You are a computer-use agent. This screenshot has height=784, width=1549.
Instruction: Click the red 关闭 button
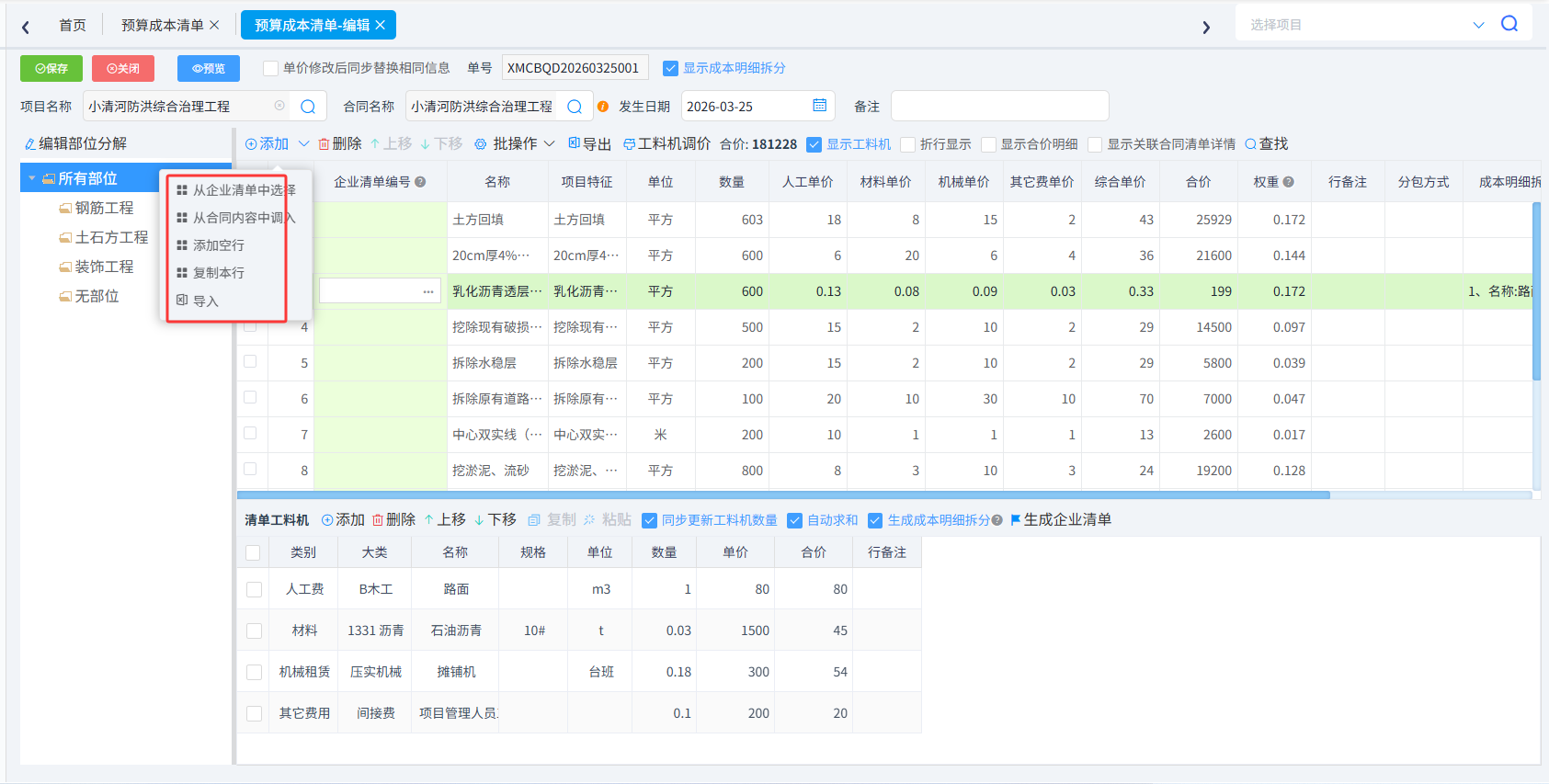123,68
